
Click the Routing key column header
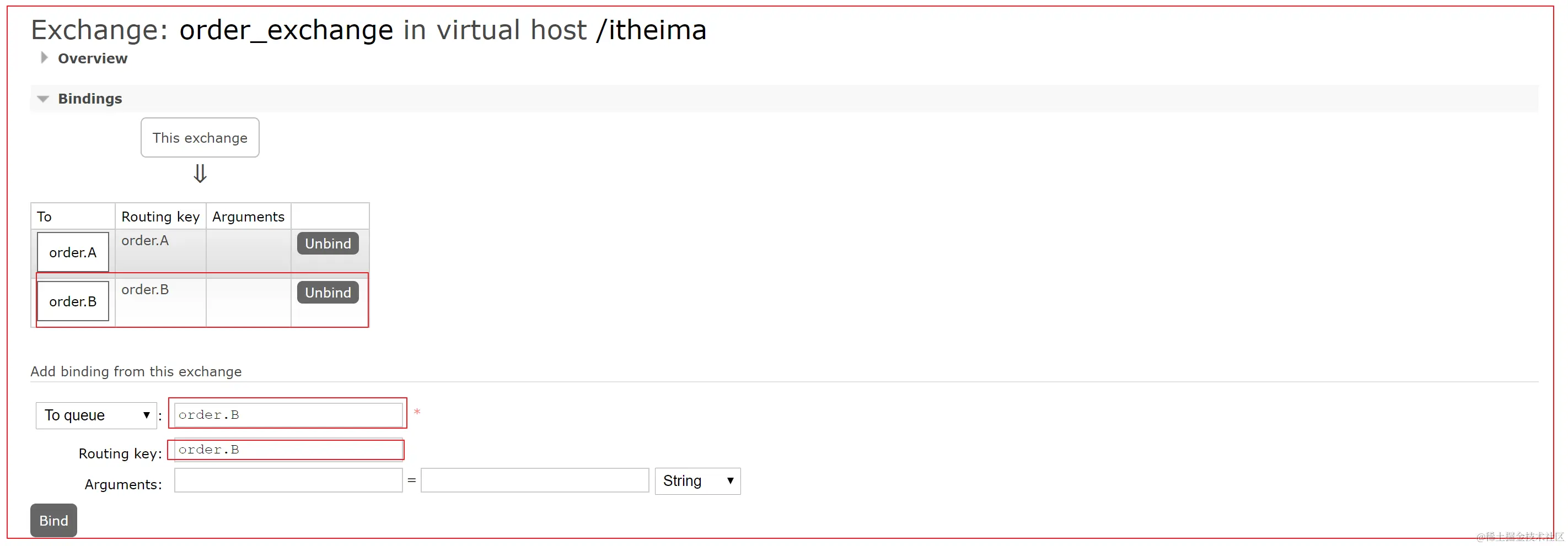point(160,217)
